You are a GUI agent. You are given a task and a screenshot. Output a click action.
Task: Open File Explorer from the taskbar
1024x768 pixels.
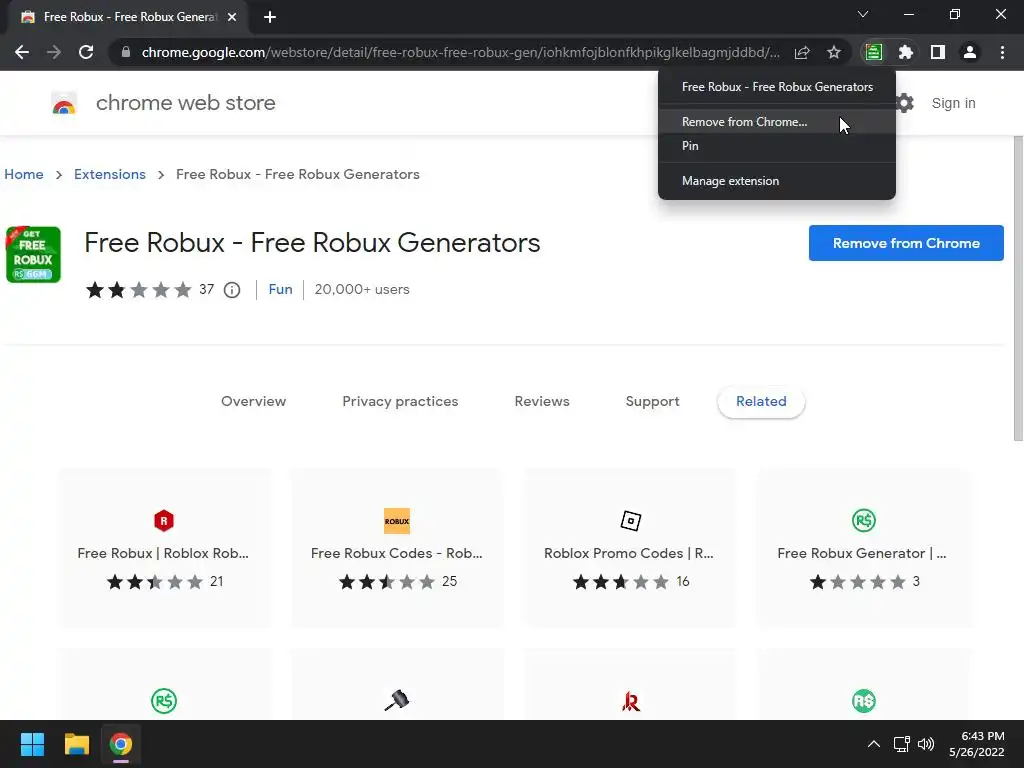click(76, 744)
